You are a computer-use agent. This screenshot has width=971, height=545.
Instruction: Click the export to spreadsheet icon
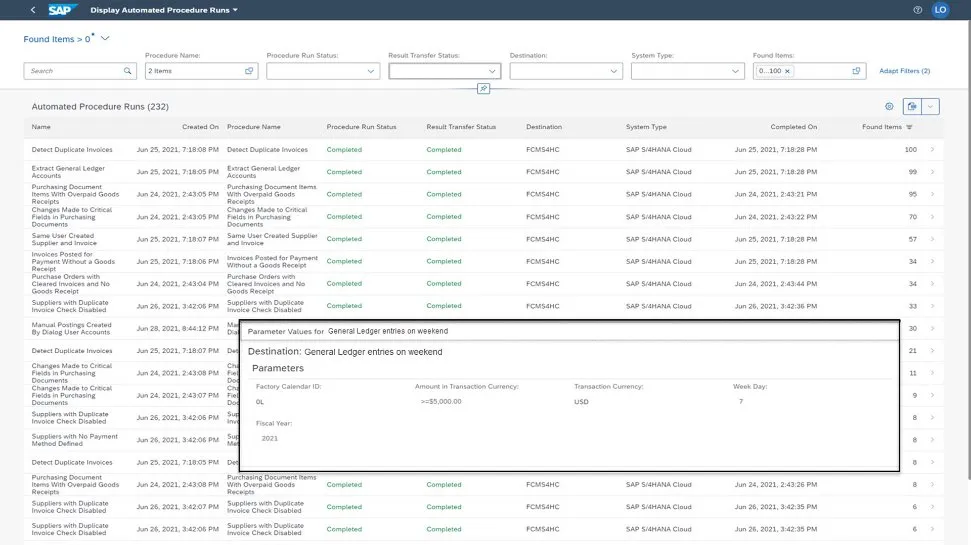coord(911,106)
